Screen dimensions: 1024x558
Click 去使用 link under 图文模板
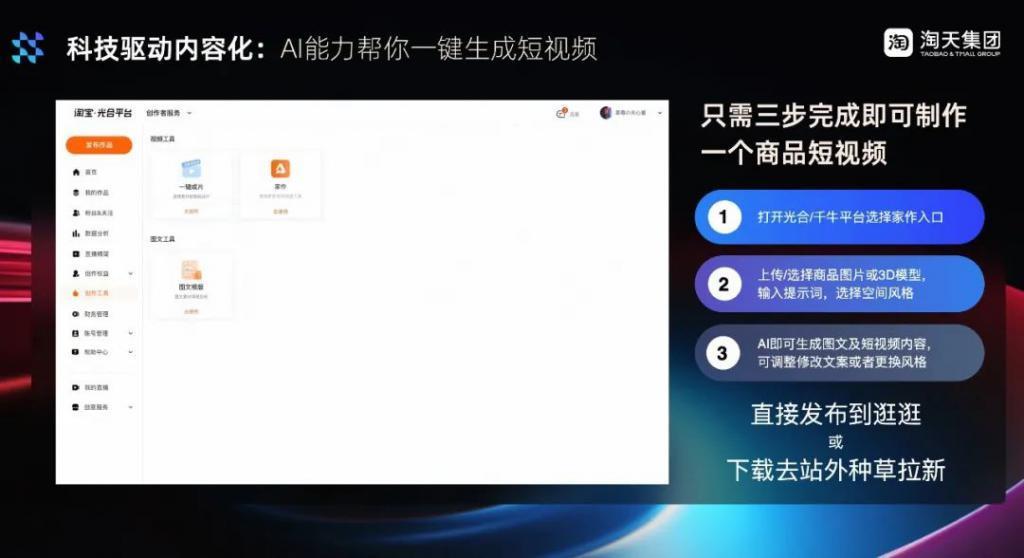[x=191, y=312]
